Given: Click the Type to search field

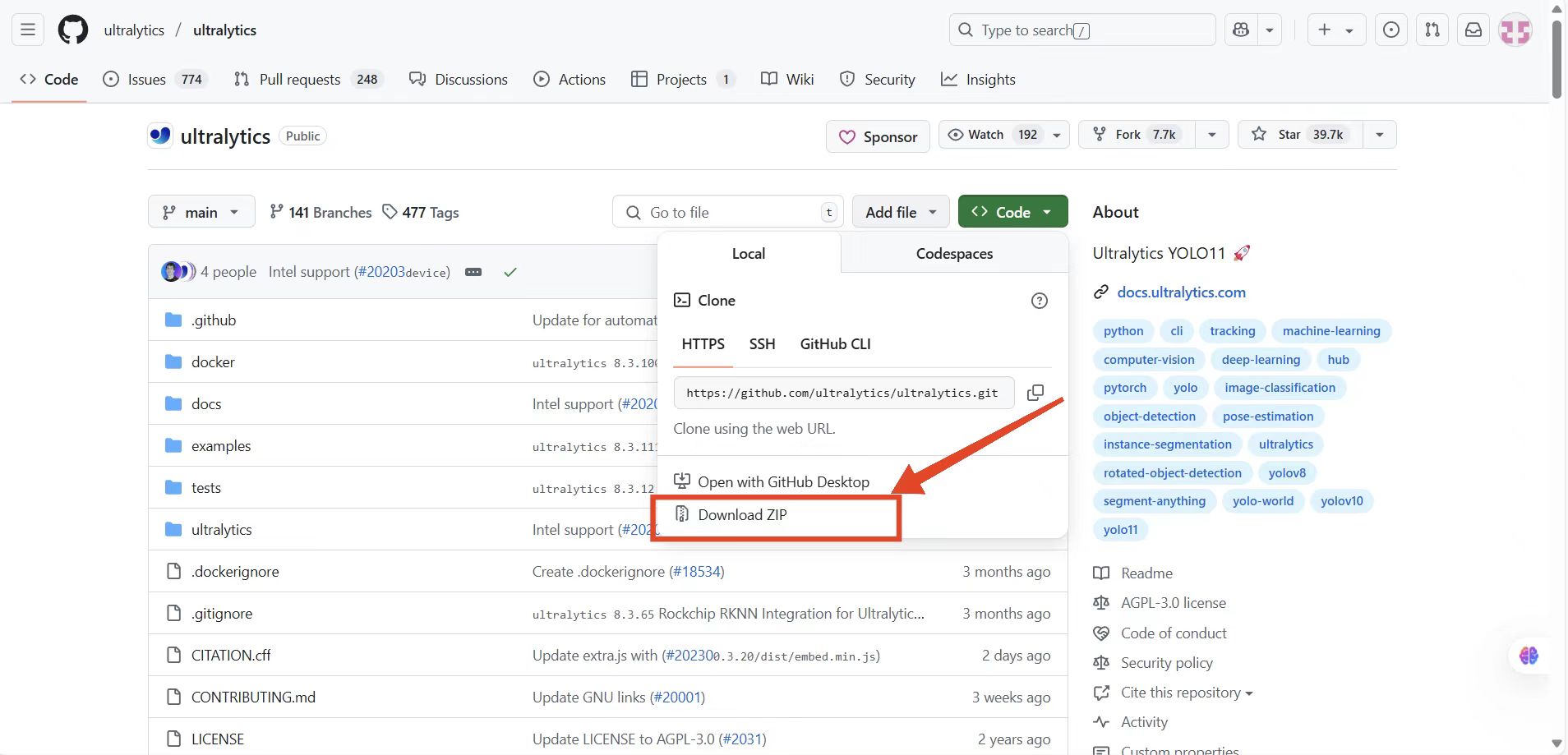Looking at the screenshot, I should click(1082, 30).
